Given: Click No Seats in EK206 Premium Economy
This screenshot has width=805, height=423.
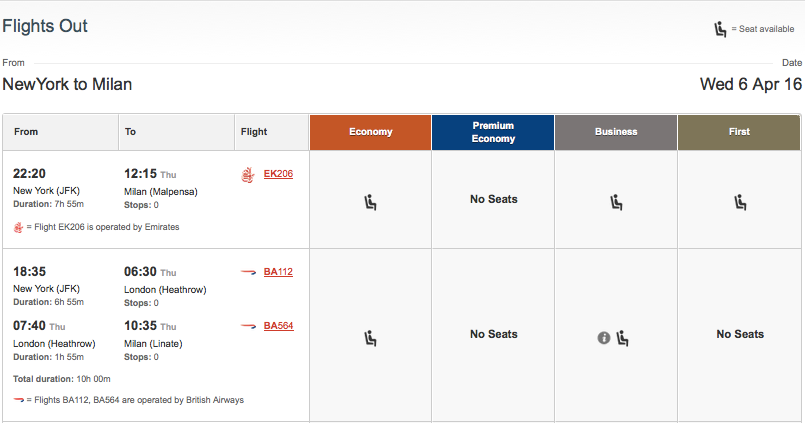Looking at the screenshot, I should tap(493, 200).
